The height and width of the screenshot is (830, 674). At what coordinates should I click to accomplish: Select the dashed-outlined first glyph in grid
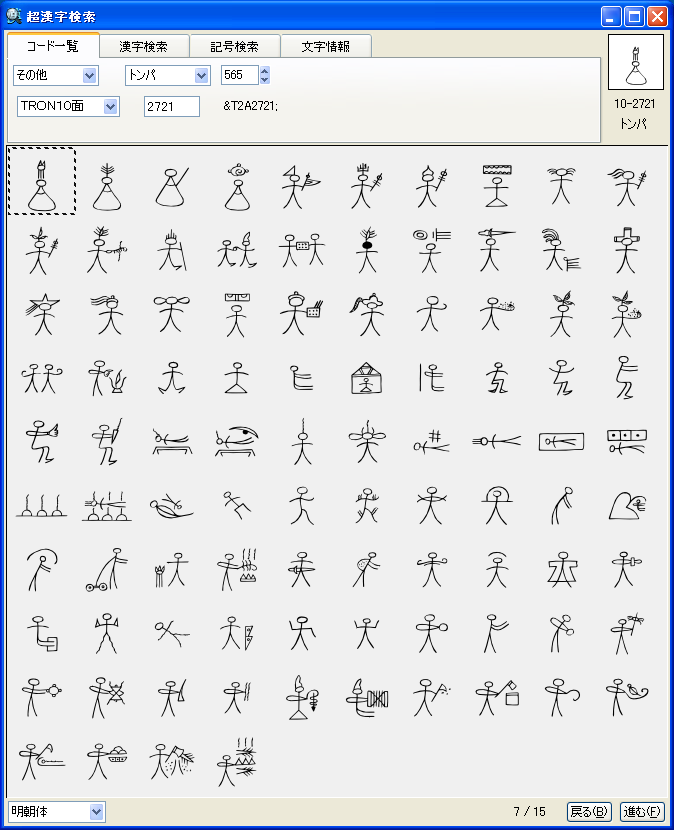click(x=42, y=181)
